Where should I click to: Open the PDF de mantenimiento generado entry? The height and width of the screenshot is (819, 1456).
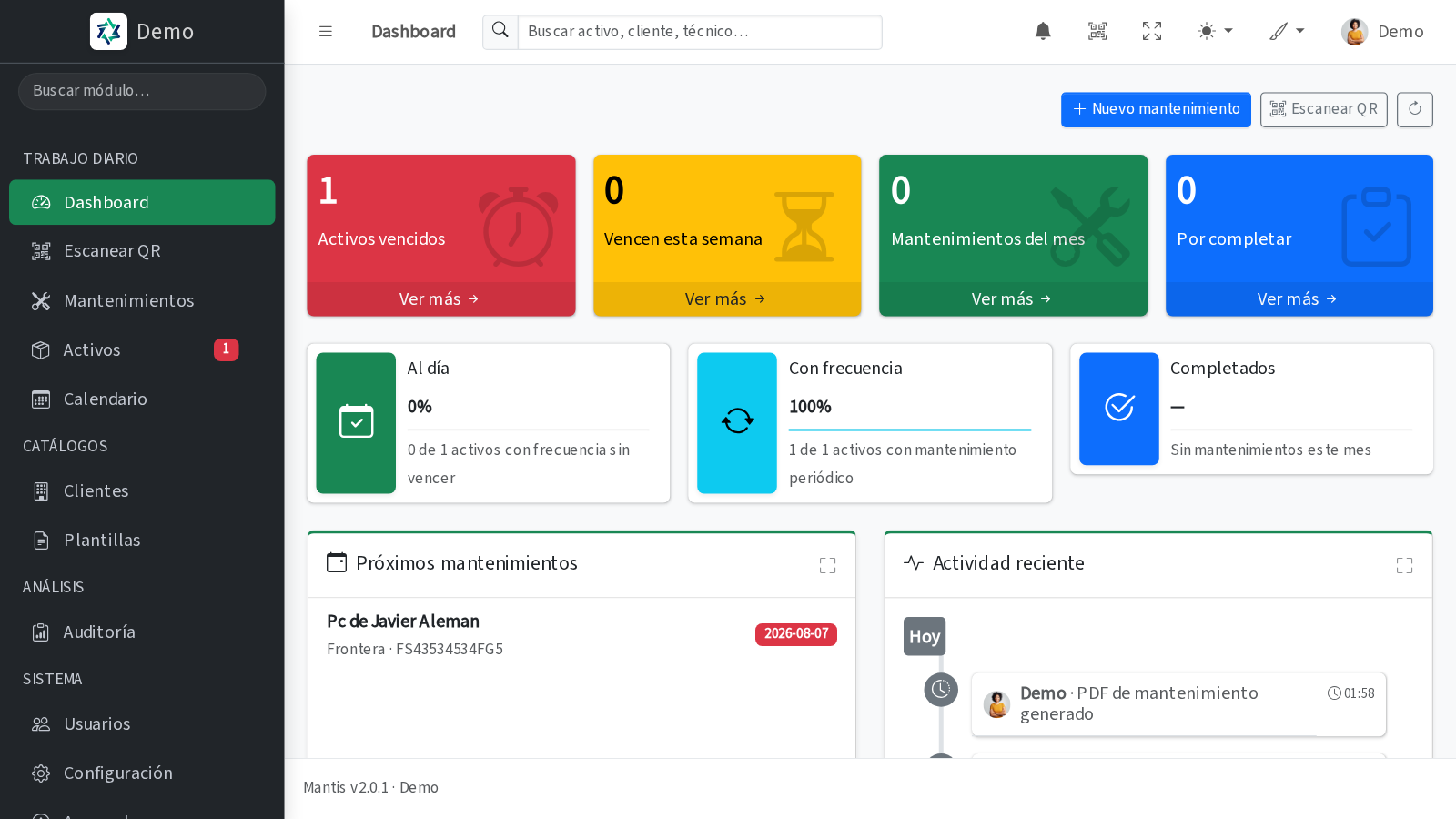pos(1178,703)
